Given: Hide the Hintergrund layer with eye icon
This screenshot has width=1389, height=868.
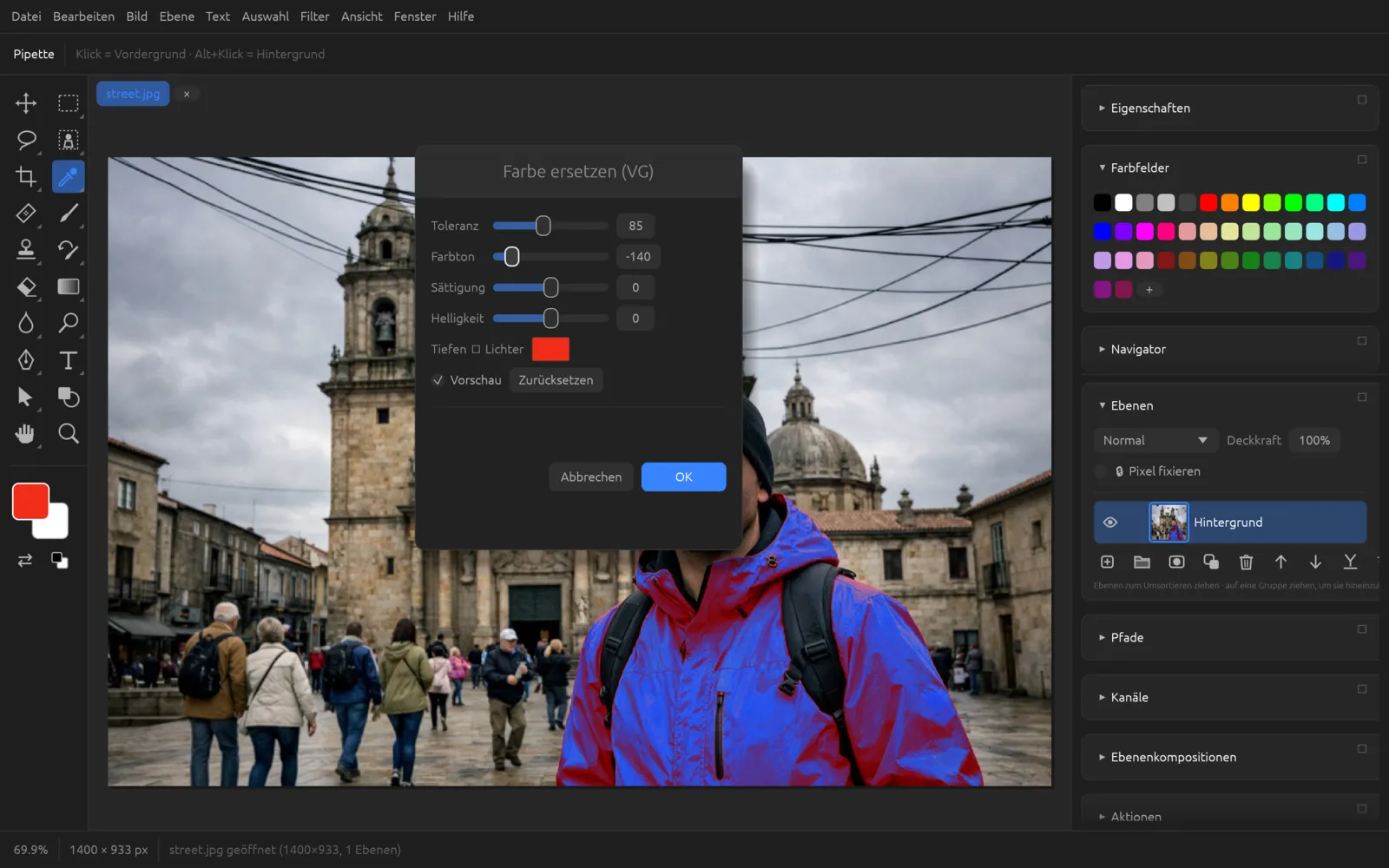Looking at the screenshot, I should coord(1109,523).
